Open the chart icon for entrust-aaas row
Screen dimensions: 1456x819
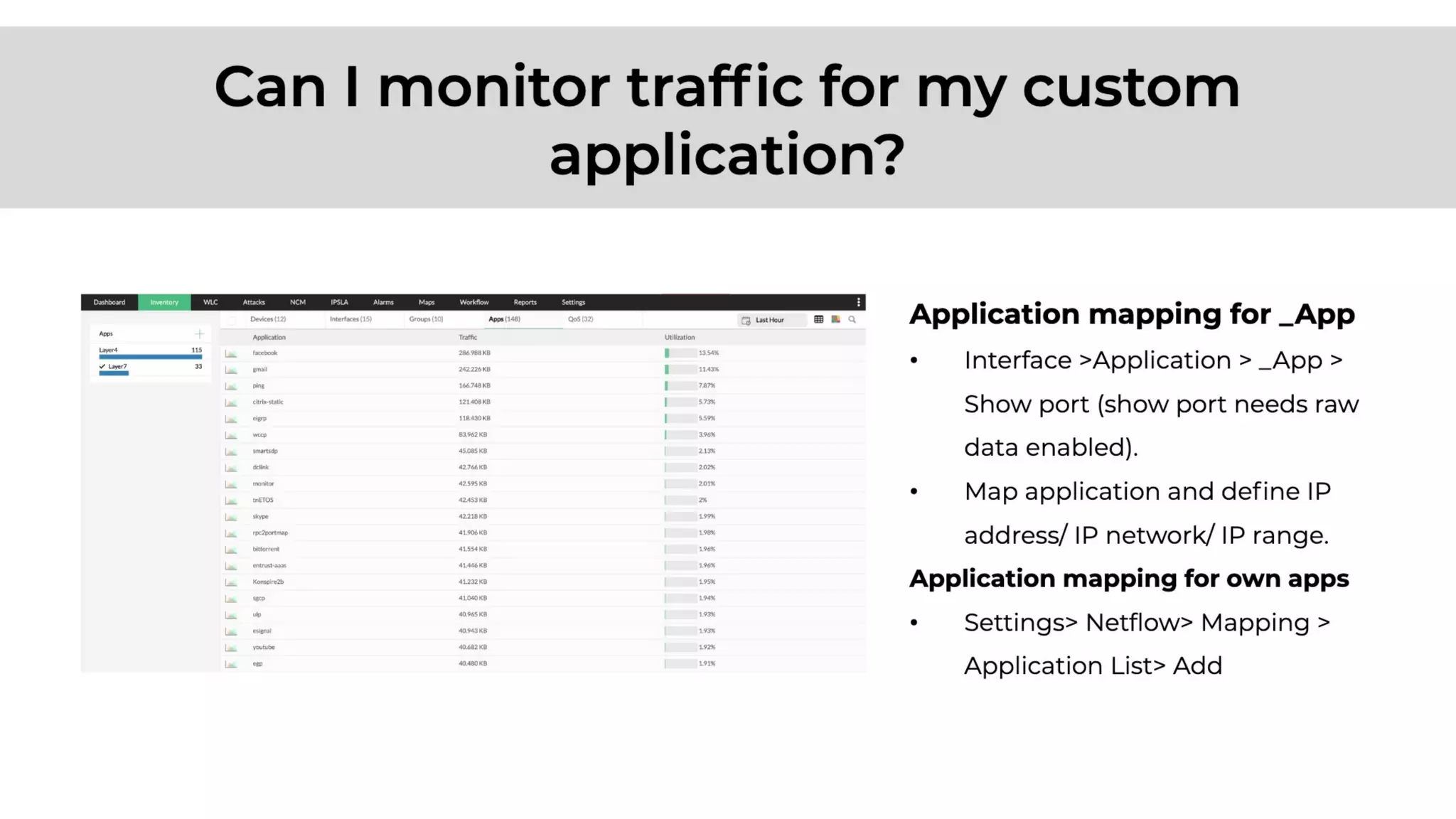[231, 566]
